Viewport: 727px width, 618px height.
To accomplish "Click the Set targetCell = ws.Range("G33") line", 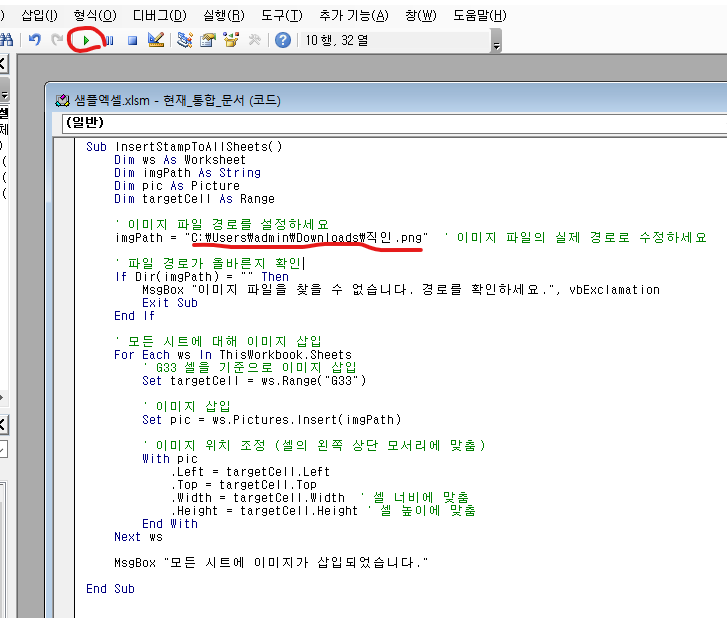I will [254, 380].
